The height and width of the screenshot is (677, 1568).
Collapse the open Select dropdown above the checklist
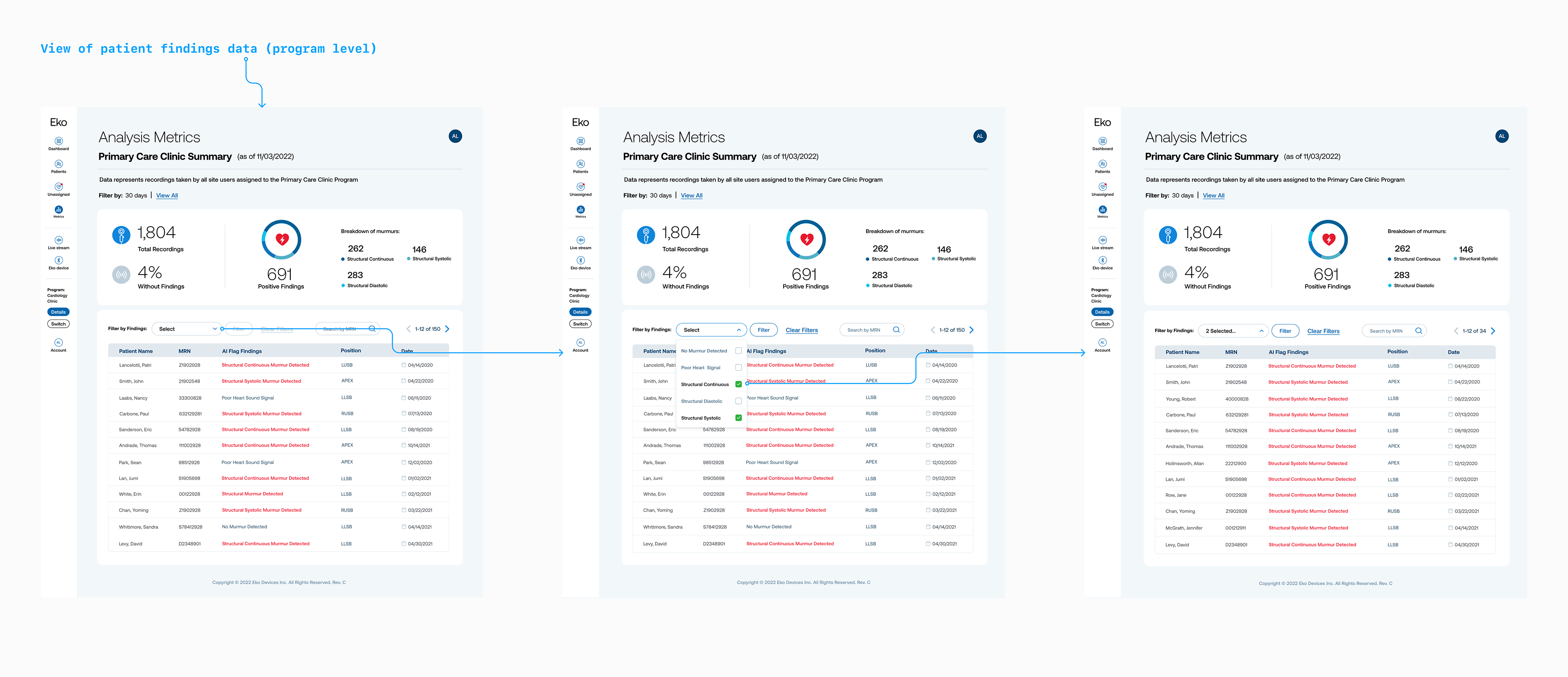pos(711,330)
